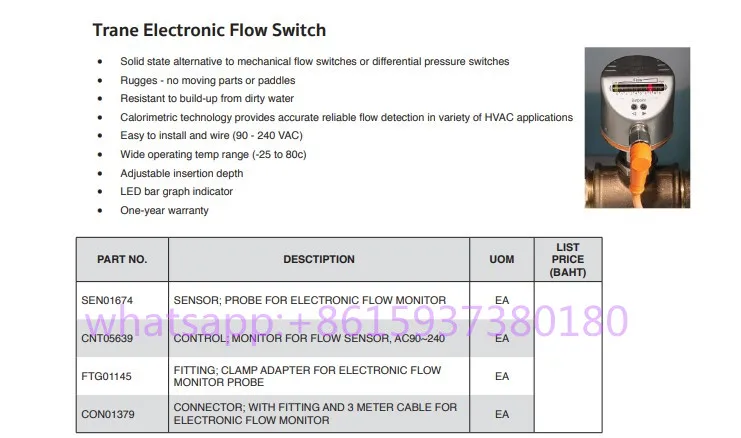Click the LIST PRICE (BAHT) column header
The height and width of the screenshot is (438, 741).
[x=568, y=259]
